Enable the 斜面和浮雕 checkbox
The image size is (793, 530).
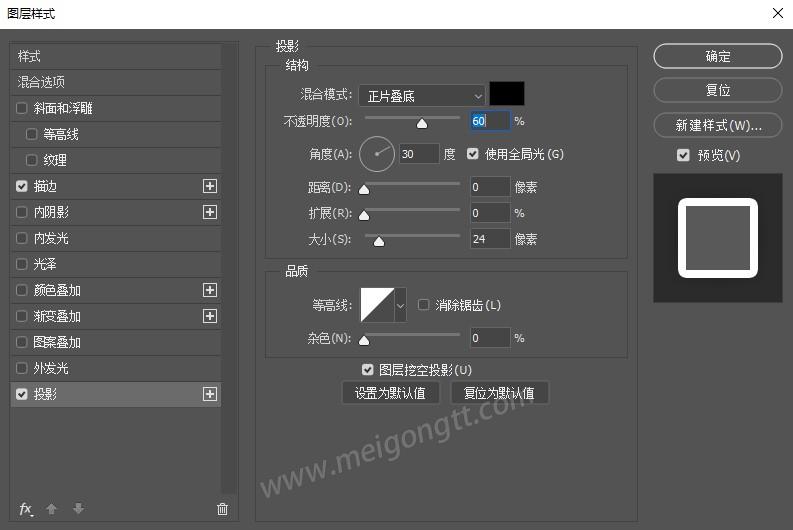21,108
